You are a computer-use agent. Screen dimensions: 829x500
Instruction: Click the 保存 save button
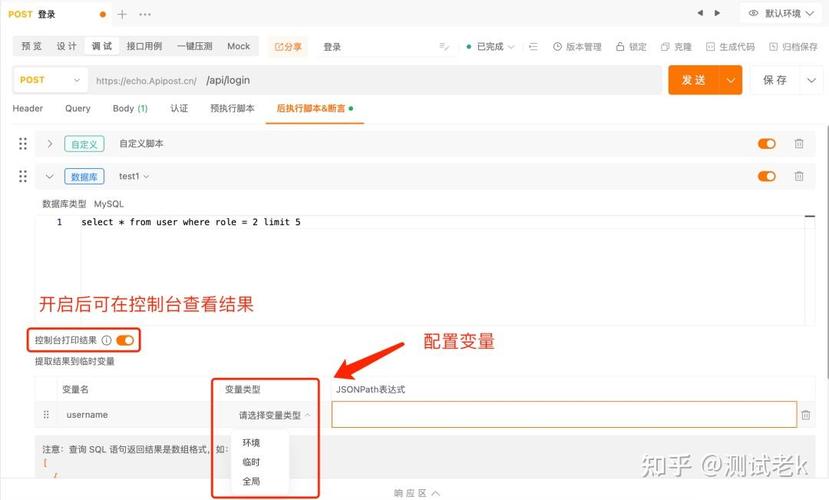775,80
